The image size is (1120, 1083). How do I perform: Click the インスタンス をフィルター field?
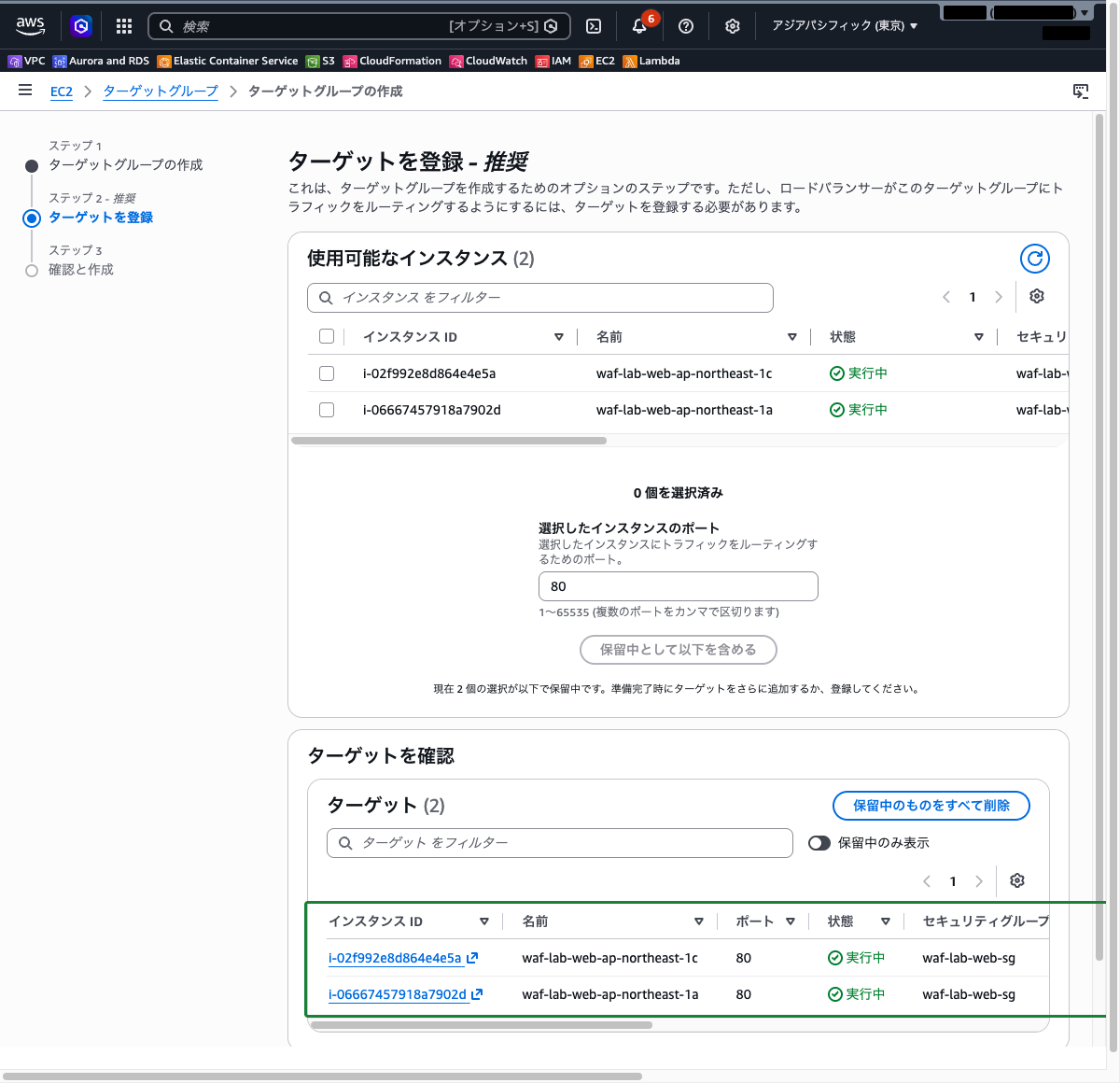coord(540,298)
